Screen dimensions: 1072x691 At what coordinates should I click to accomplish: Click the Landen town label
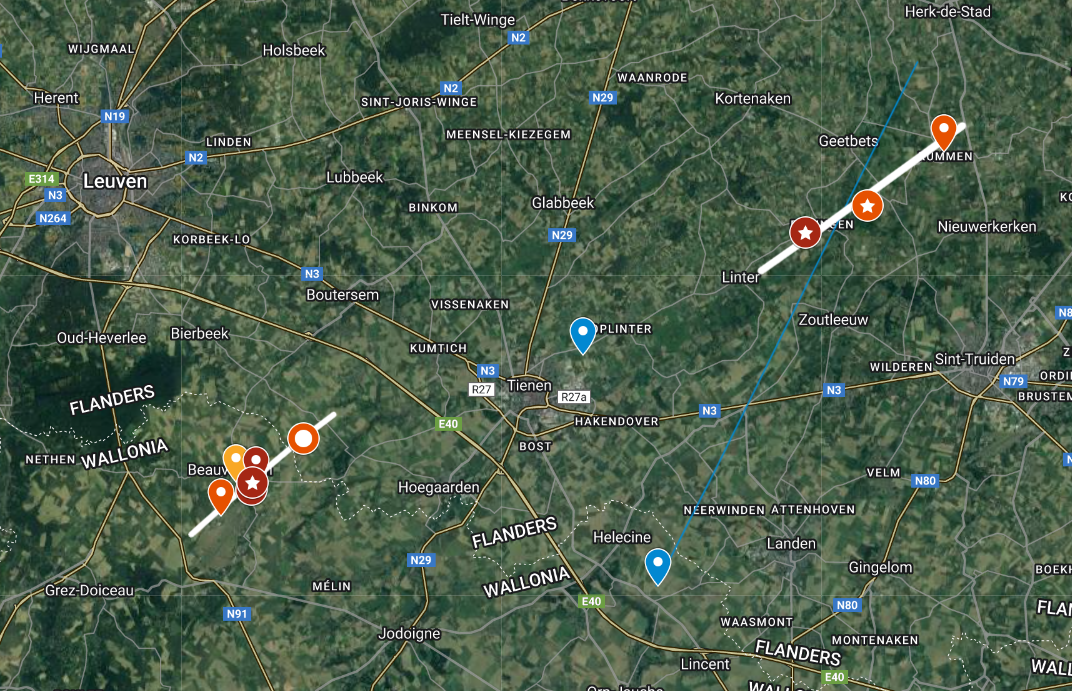point(791,544)
